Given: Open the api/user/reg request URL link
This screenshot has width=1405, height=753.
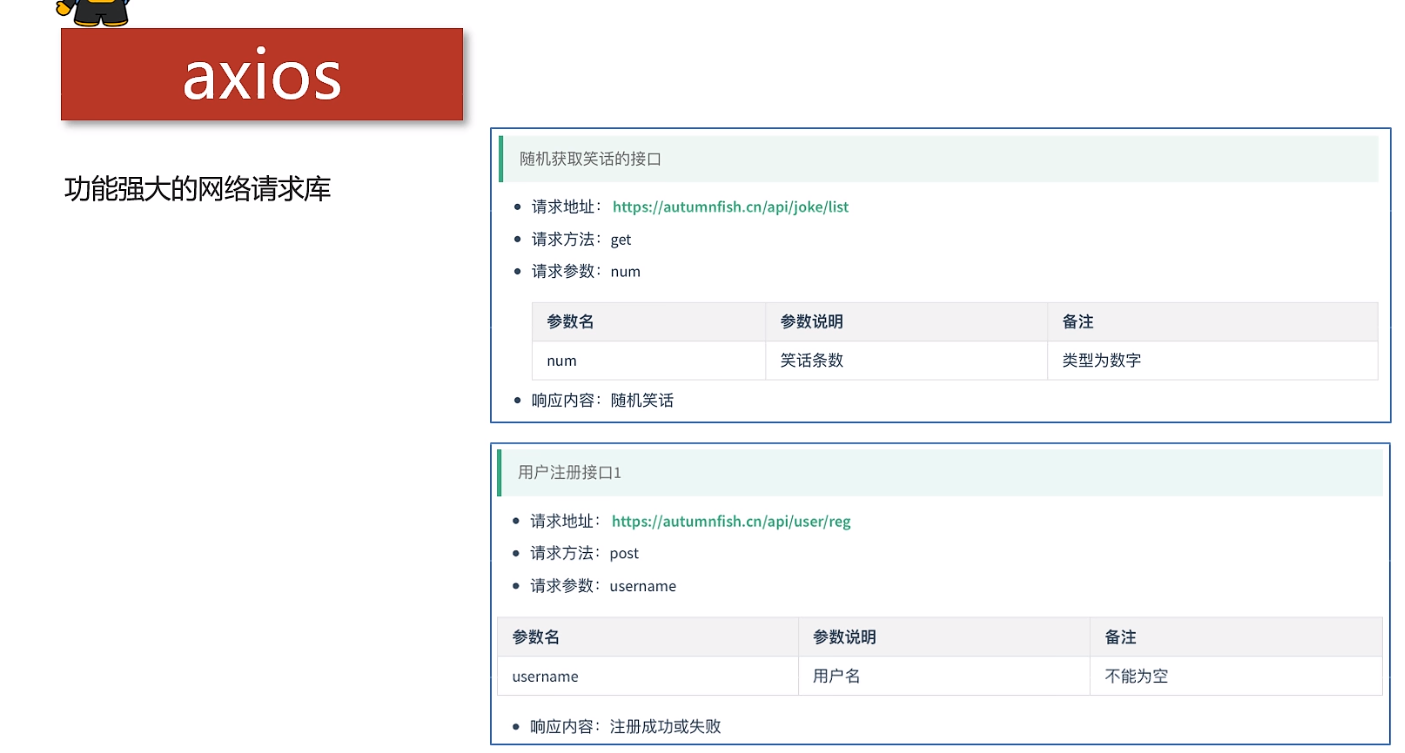Looking at the screenshot, I should pyautogui.click(x=731, y=521).
